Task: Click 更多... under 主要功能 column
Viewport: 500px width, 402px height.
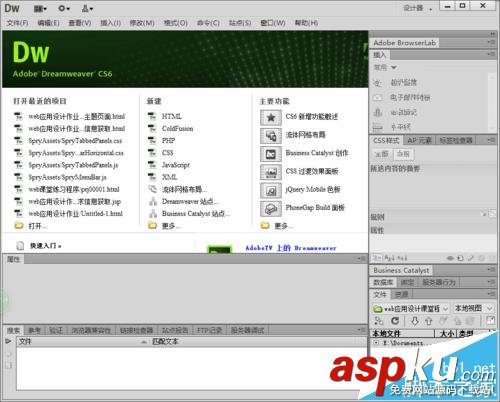Action: (283, 226)
